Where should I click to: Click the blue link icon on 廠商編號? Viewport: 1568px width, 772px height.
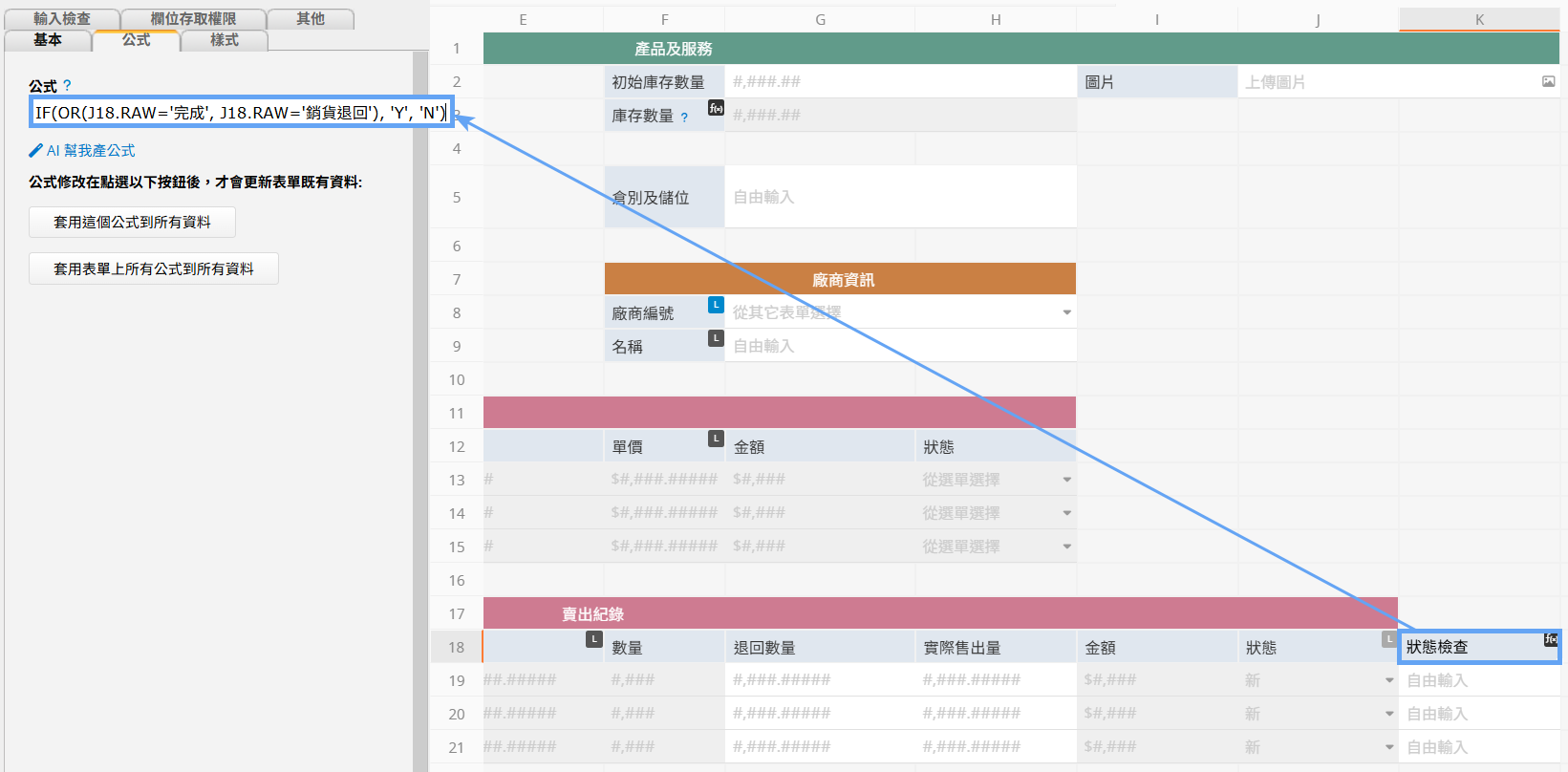click(x=716, y=305)
